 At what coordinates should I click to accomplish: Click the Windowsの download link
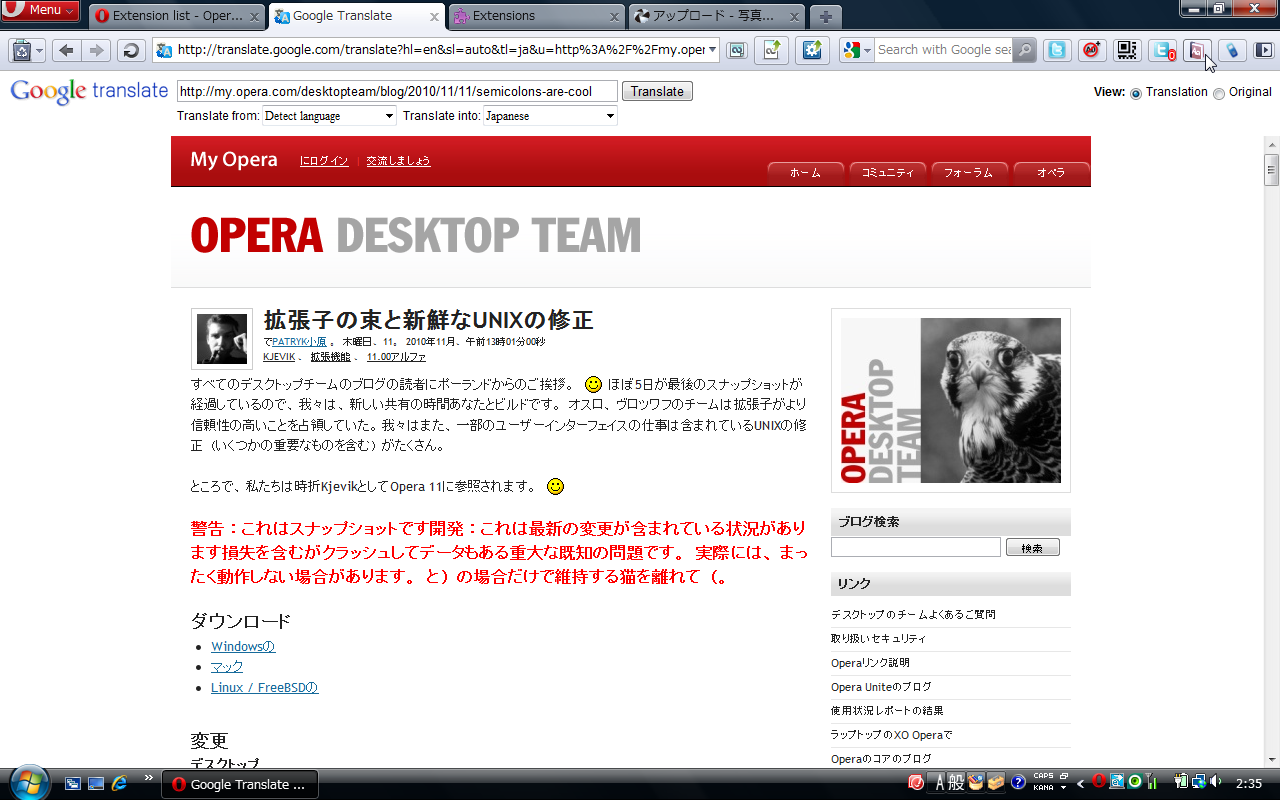[243, 647]
